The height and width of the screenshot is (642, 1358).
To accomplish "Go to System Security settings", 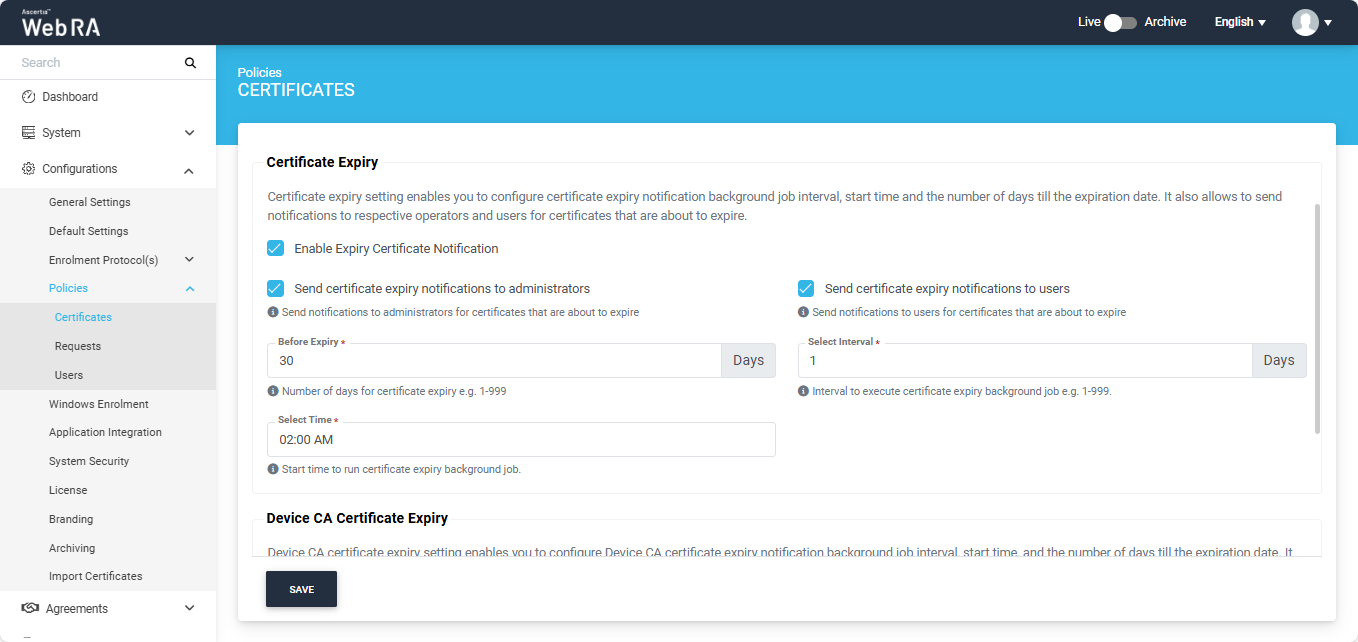I will [x=89, y=461].
